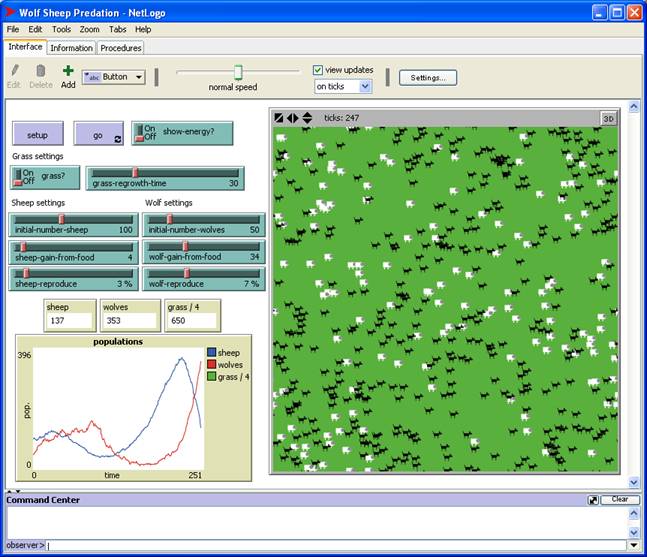
Task: Click the interface scrollbar up arrow
Action: click(634, 106)
